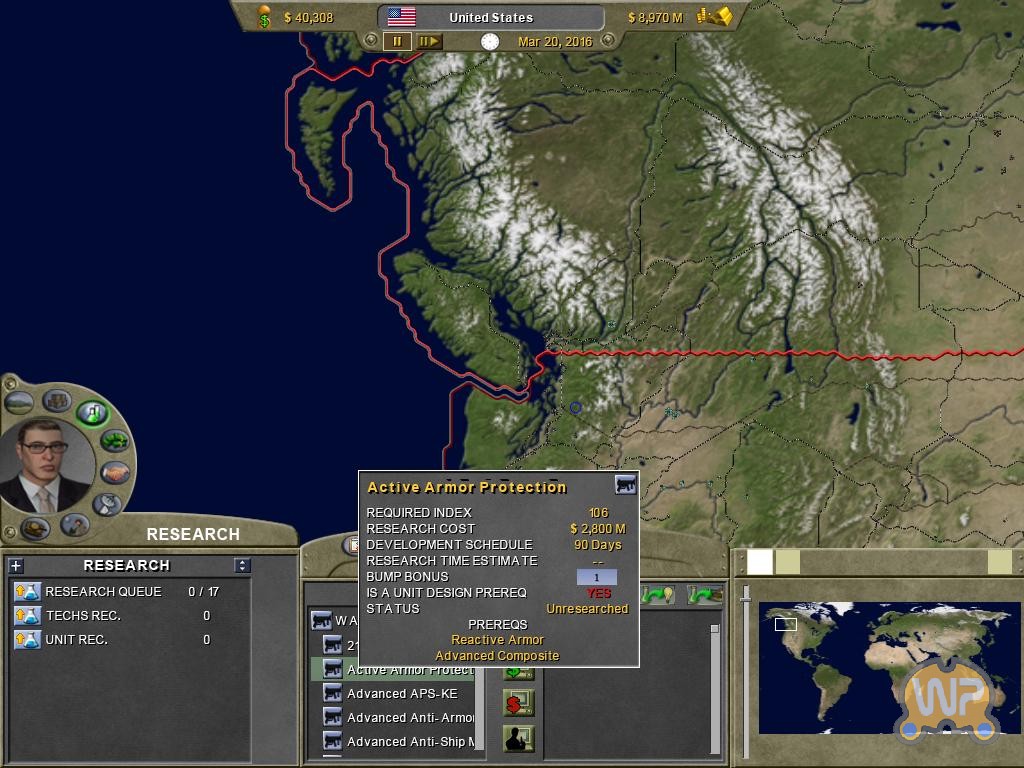Open the Research Queue entry
Image resolution: width=1024 pixels, height=768 pixels.
[x=102, y=592]
